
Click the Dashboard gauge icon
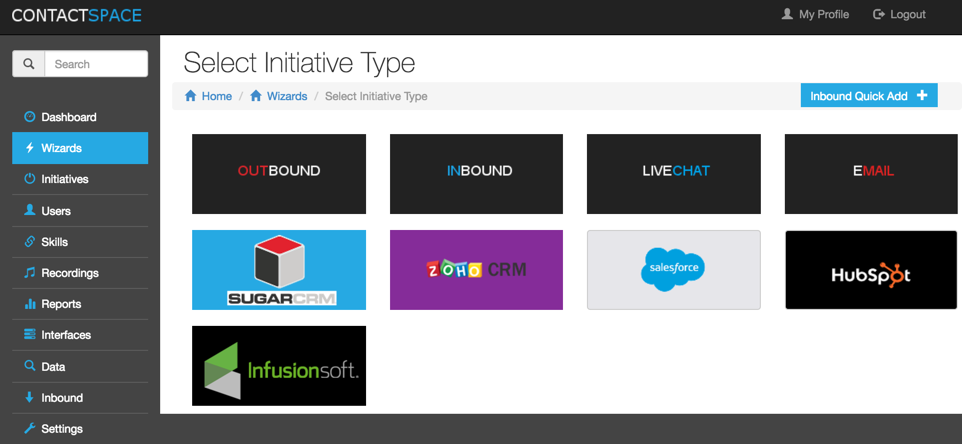pos(29,117)
